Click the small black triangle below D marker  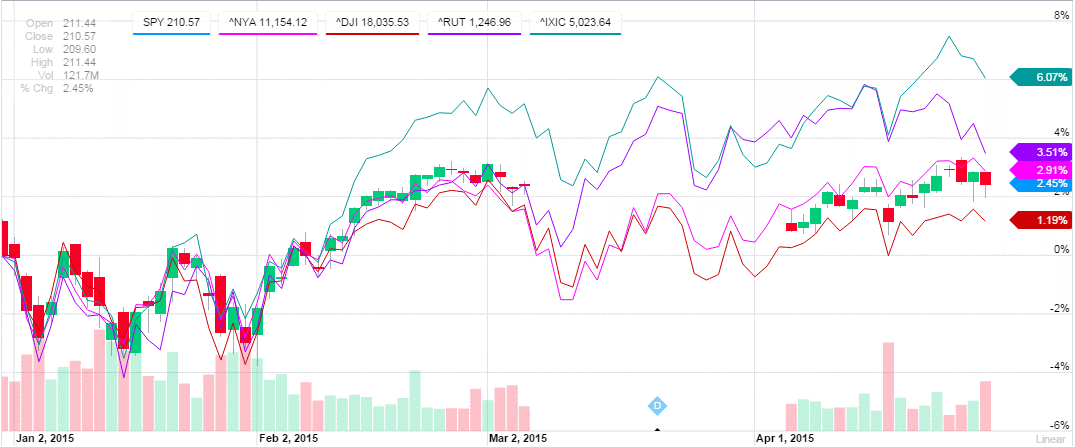click(x=658, y=431)
